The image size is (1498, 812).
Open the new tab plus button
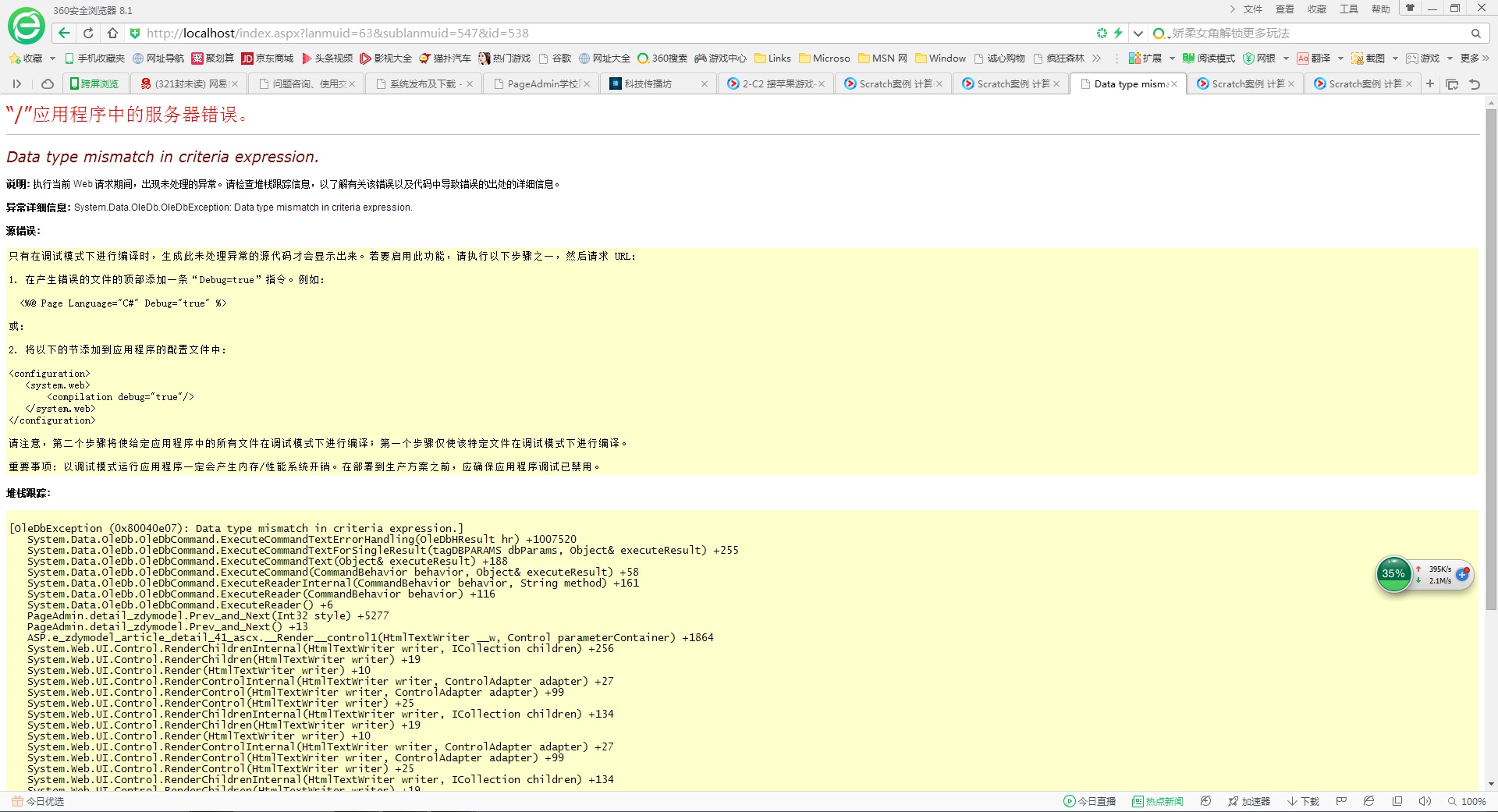click(x=1430, y=83)
